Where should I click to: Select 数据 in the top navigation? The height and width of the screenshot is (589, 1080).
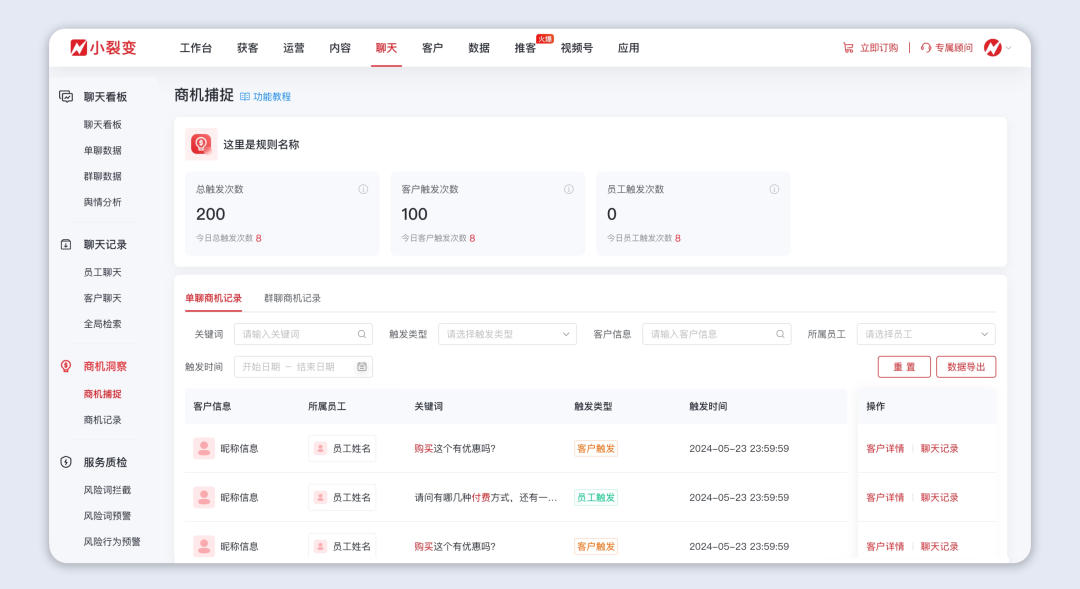point(478,47)
